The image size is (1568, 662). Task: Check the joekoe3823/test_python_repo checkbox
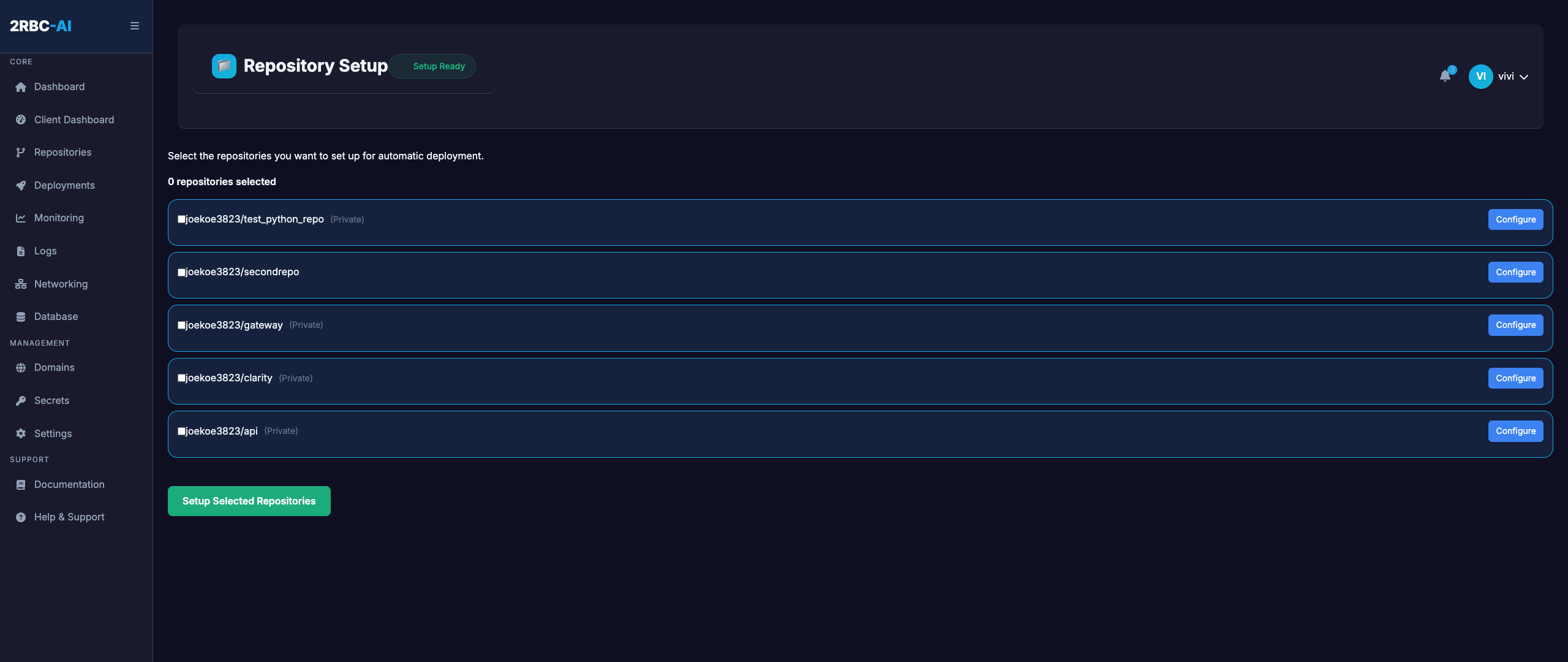(x=181, y=218)
